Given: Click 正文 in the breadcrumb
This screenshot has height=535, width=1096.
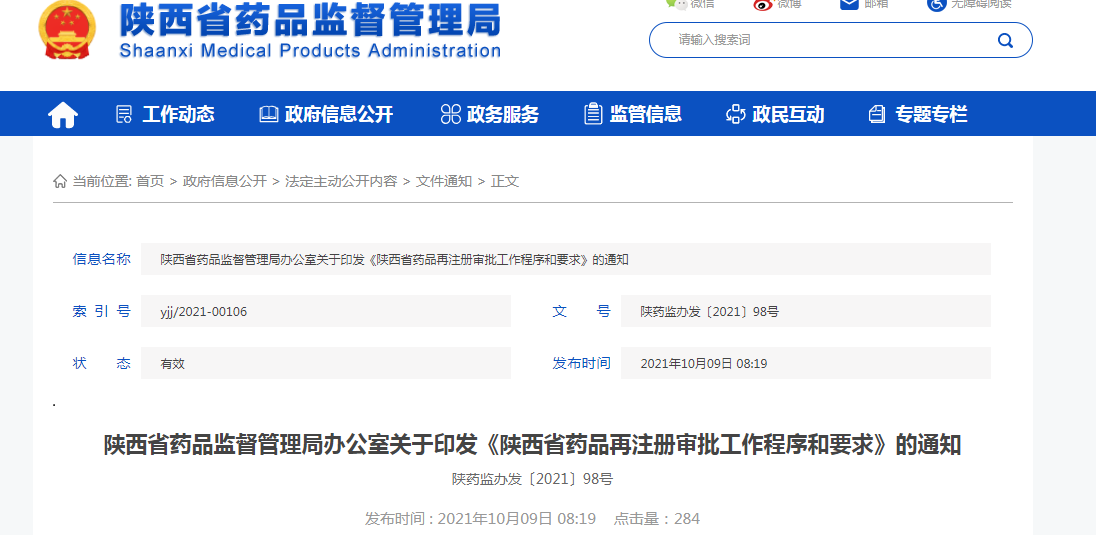Looking at the screenshot, I should 505,181.
